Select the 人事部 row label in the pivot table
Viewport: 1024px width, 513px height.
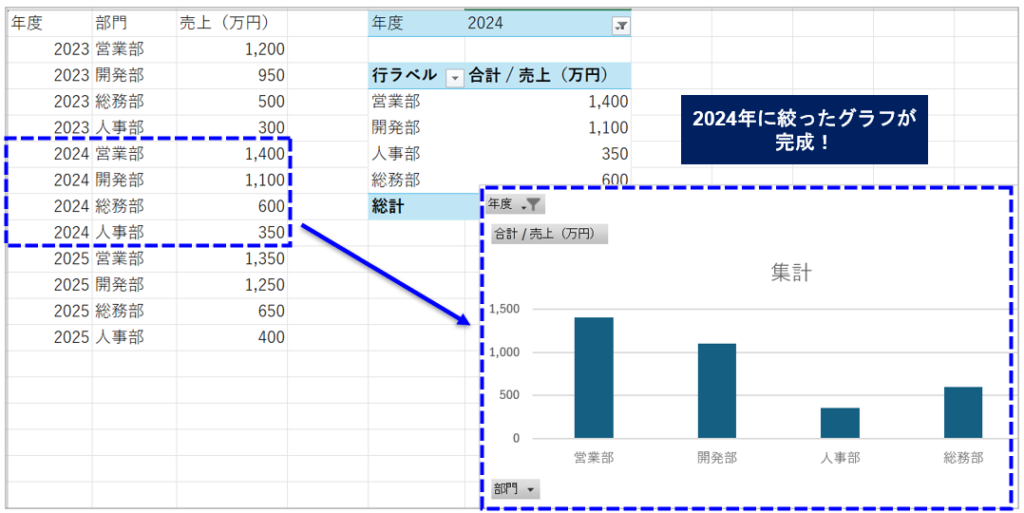(x=416, y=154)
